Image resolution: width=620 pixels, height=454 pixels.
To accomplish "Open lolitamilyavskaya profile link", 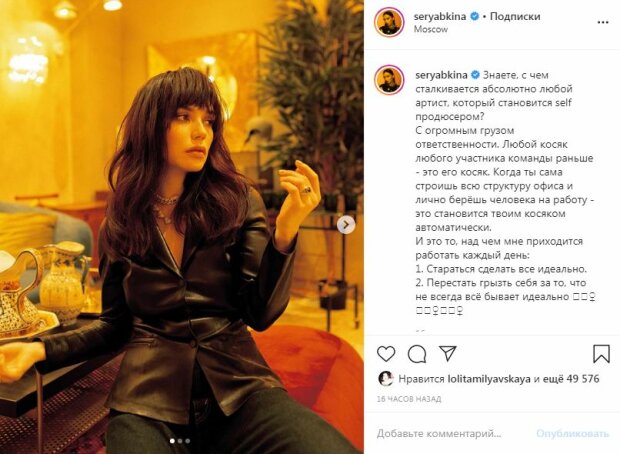I will pyautogui.click(x=489, y=379).
